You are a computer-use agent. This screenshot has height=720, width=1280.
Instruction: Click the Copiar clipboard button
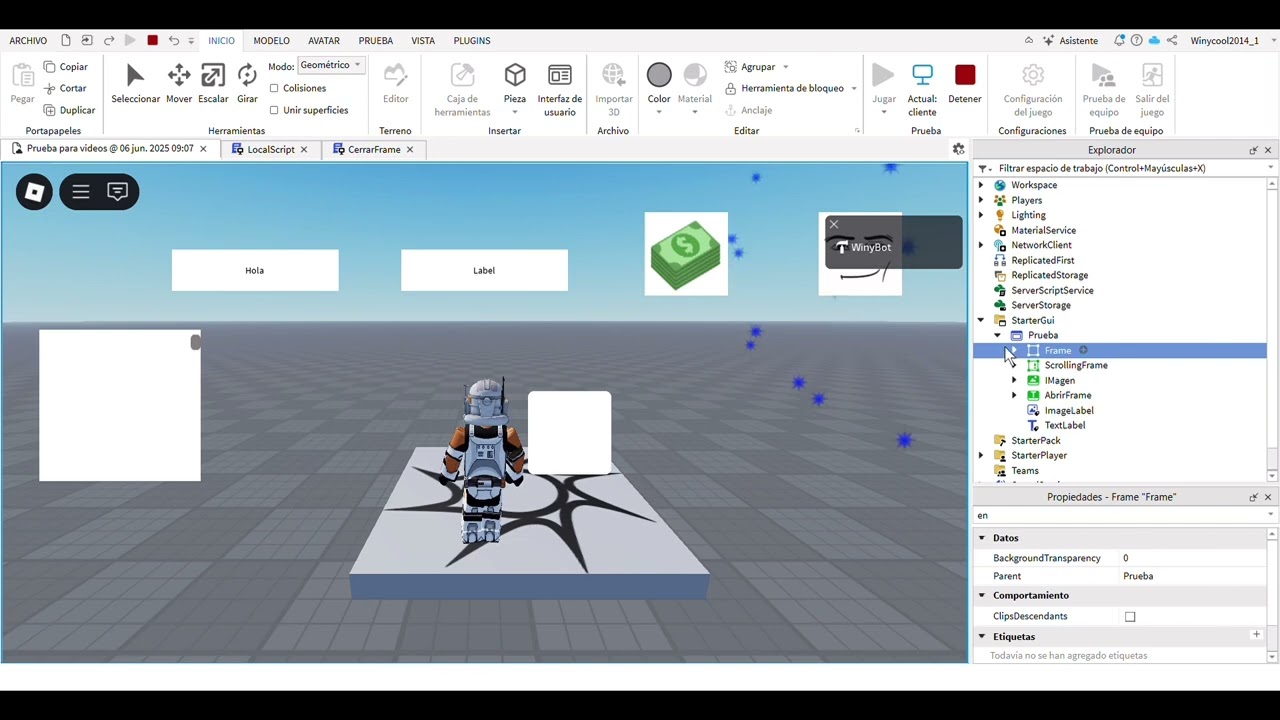click(x=66, y=66)
